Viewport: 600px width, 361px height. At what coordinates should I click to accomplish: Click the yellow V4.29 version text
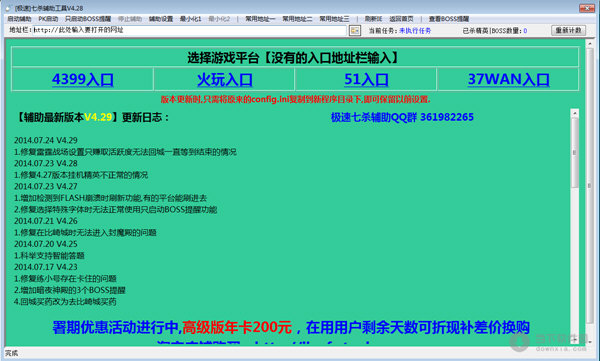coord(98,117)
